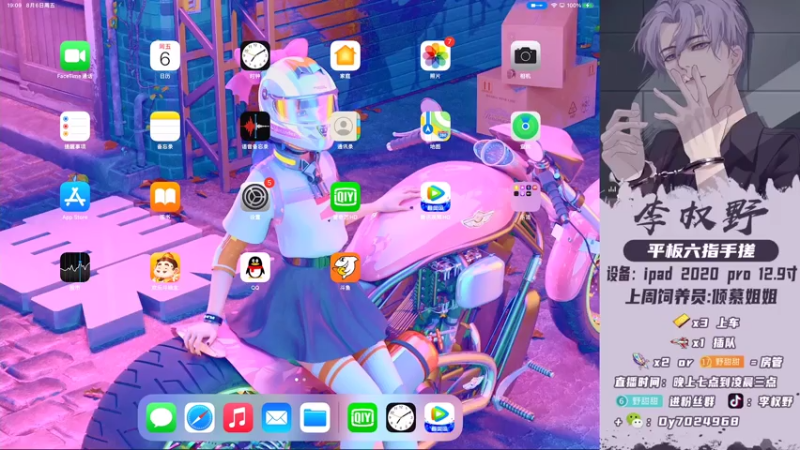Tap the home screen page indicator dots

[x=300, y=380]
